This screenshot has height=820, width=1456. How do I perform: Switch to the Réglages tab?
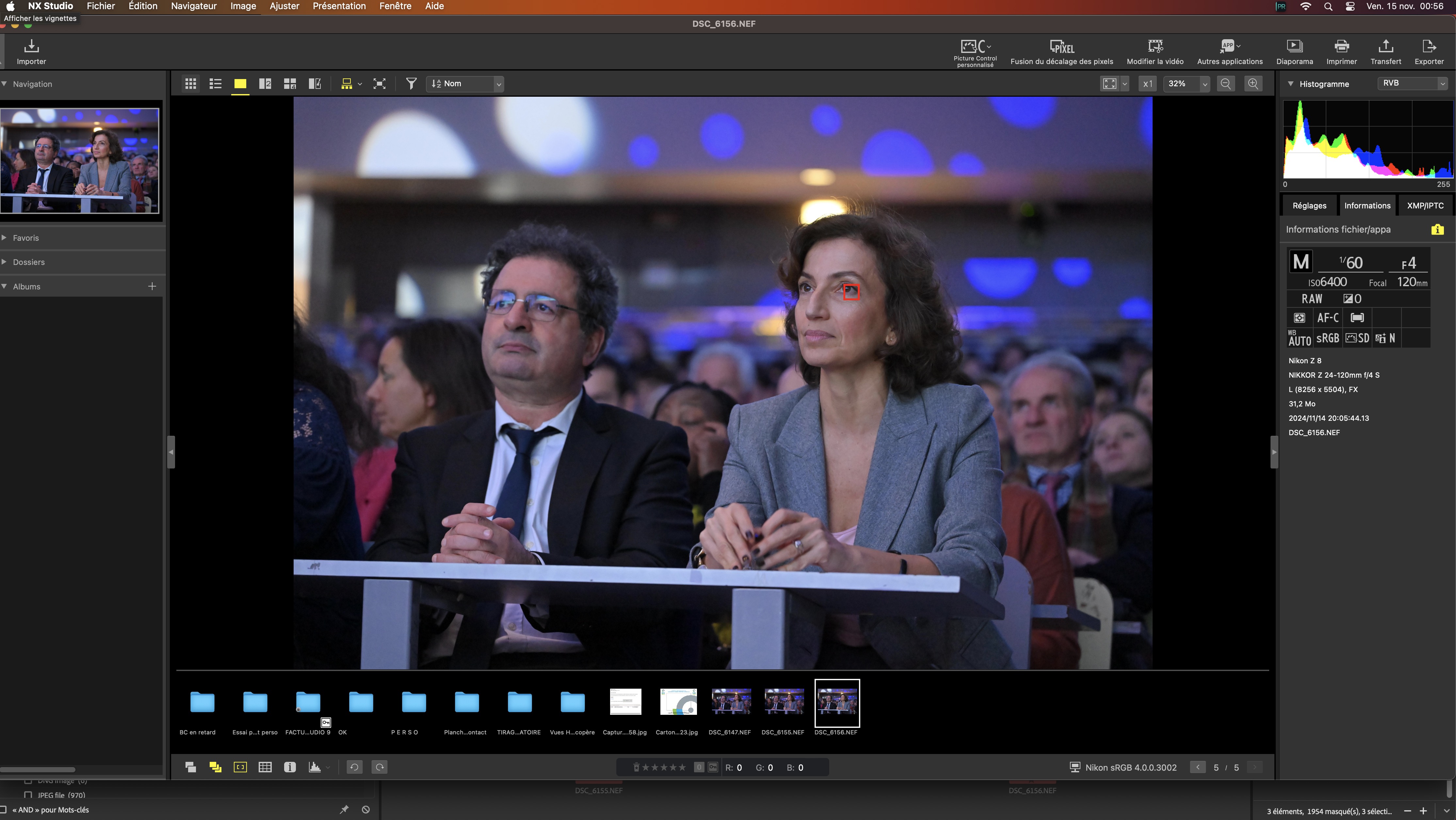pos(1309,206)
